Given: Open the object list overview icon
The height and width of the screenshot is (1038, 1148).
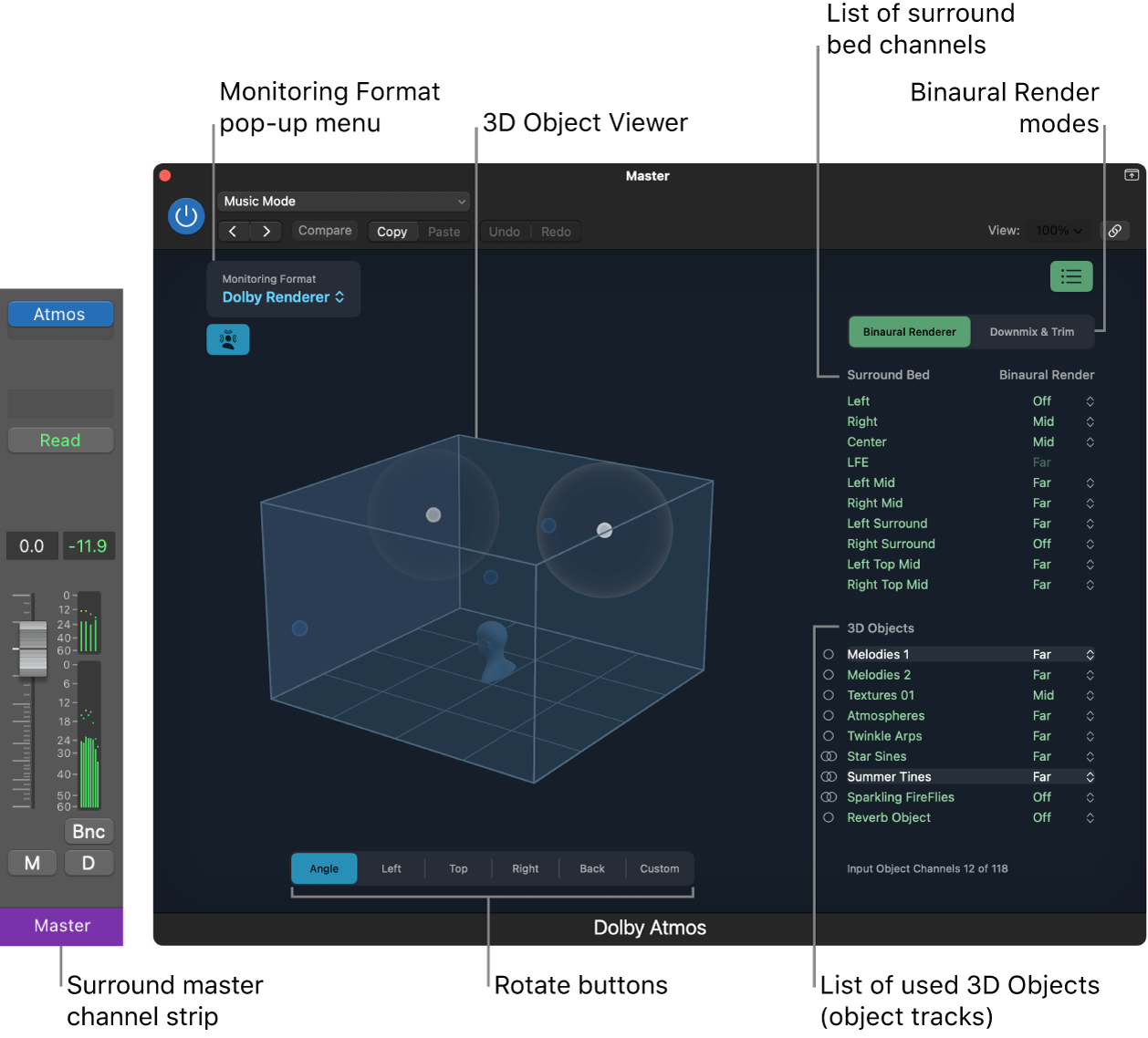Looking at the screenshot, I should (1070, 276).
